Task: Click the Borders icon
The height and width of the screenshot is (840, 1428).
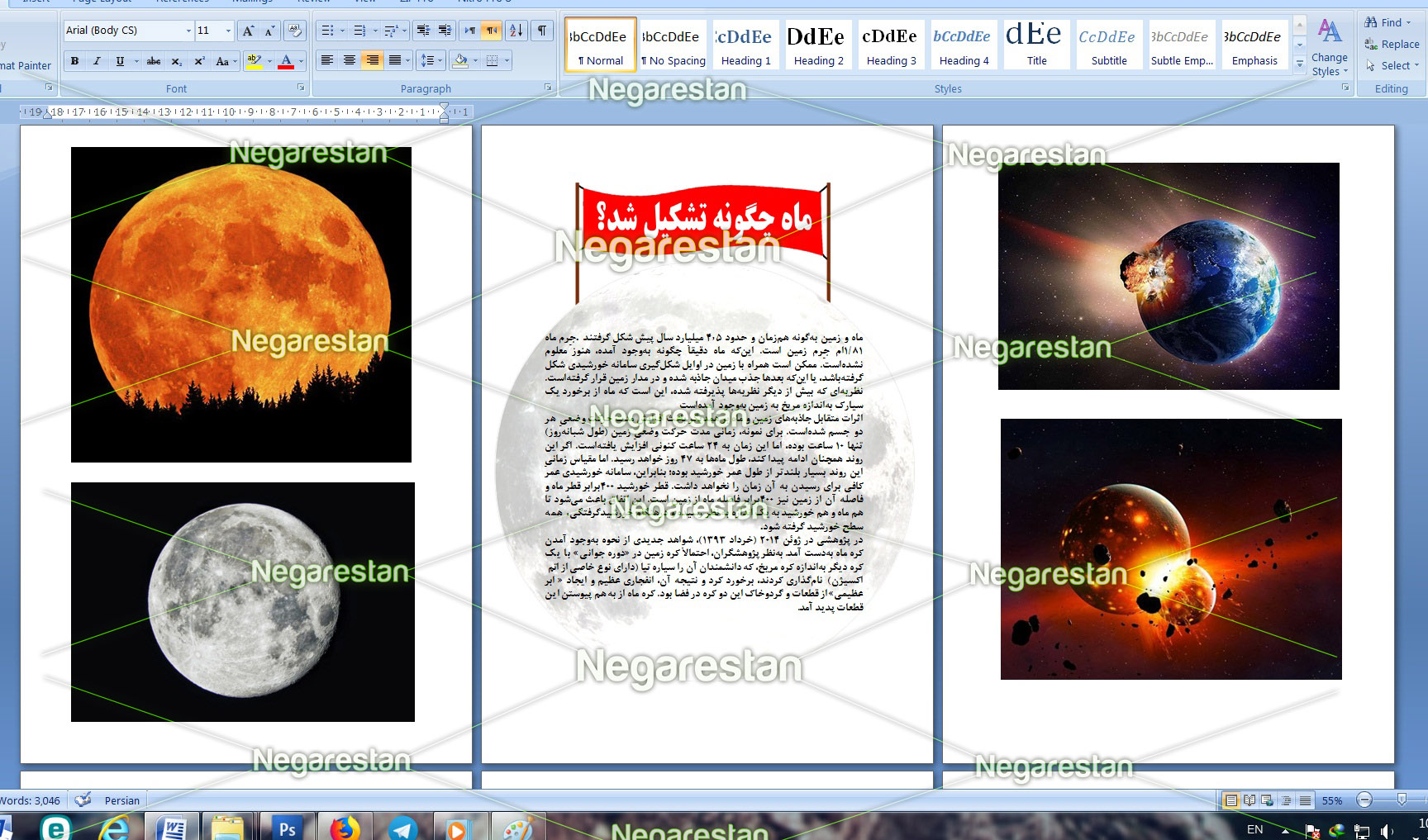Action: coord(493,60)
